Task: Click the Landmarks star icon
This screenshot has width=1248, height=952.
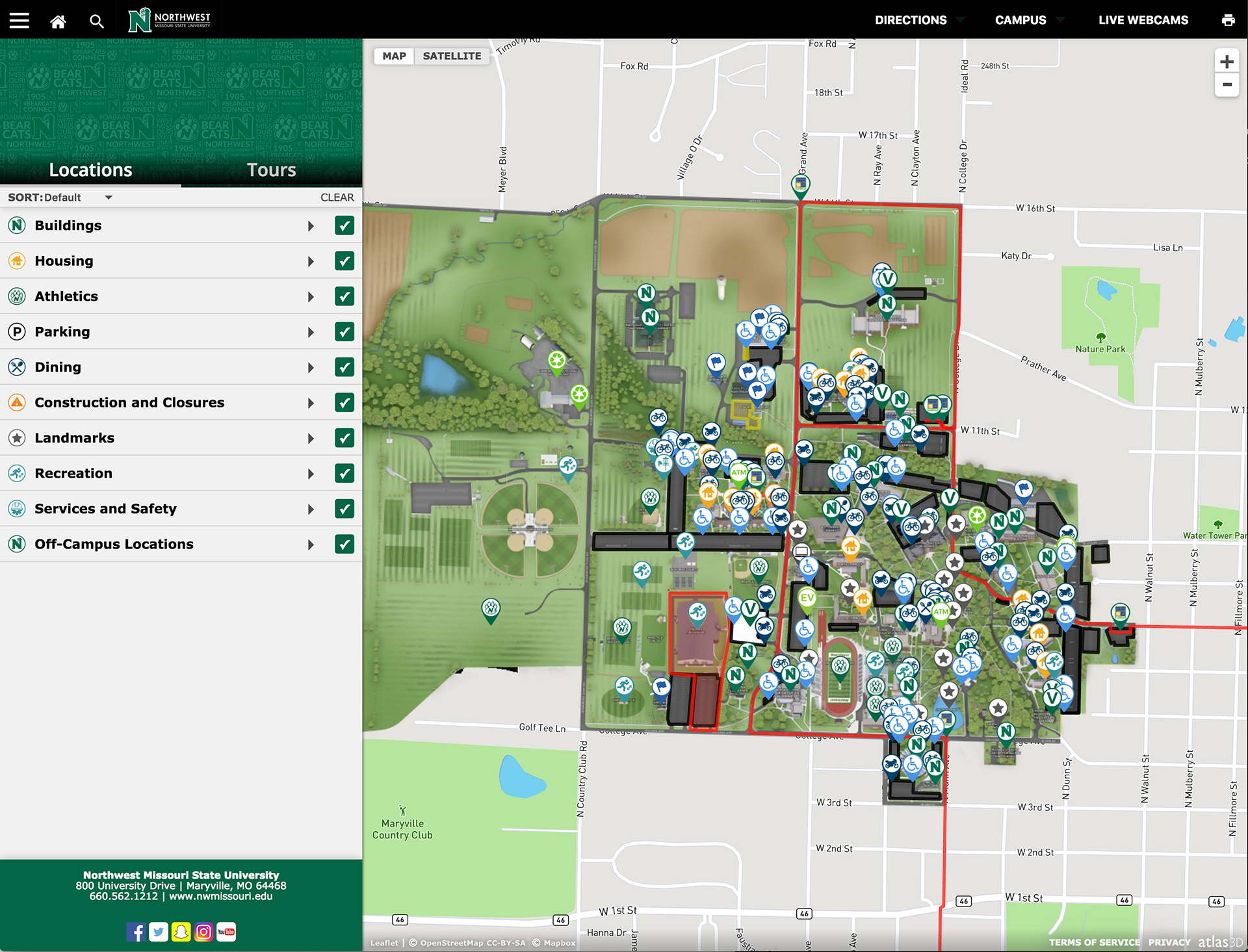Action: [x=17, y=438]
